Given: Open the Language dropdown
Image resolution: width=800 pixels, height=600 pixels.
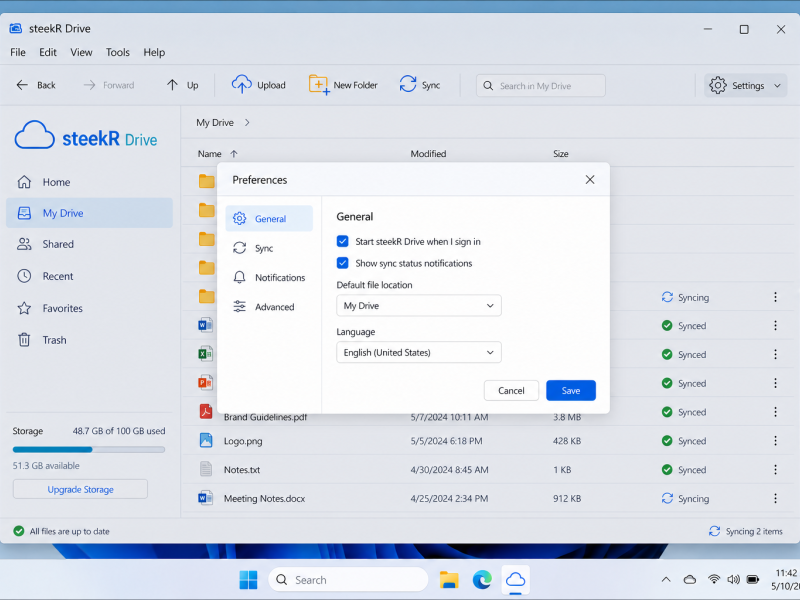Looking at the screenshot, I should pyautogui.click(x=419, y=353).
